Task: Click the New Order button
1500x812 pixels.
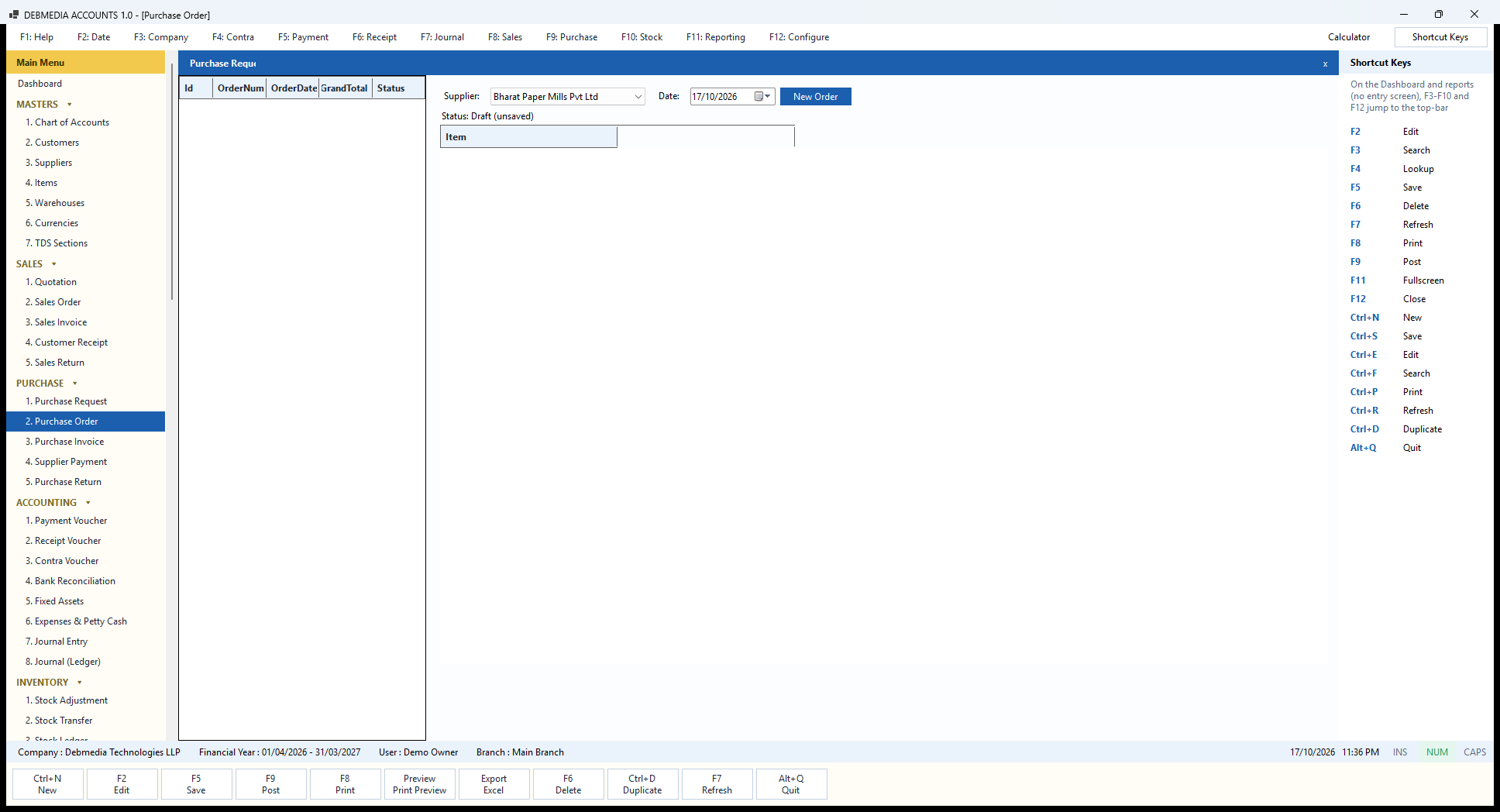Action: [815, 97]
